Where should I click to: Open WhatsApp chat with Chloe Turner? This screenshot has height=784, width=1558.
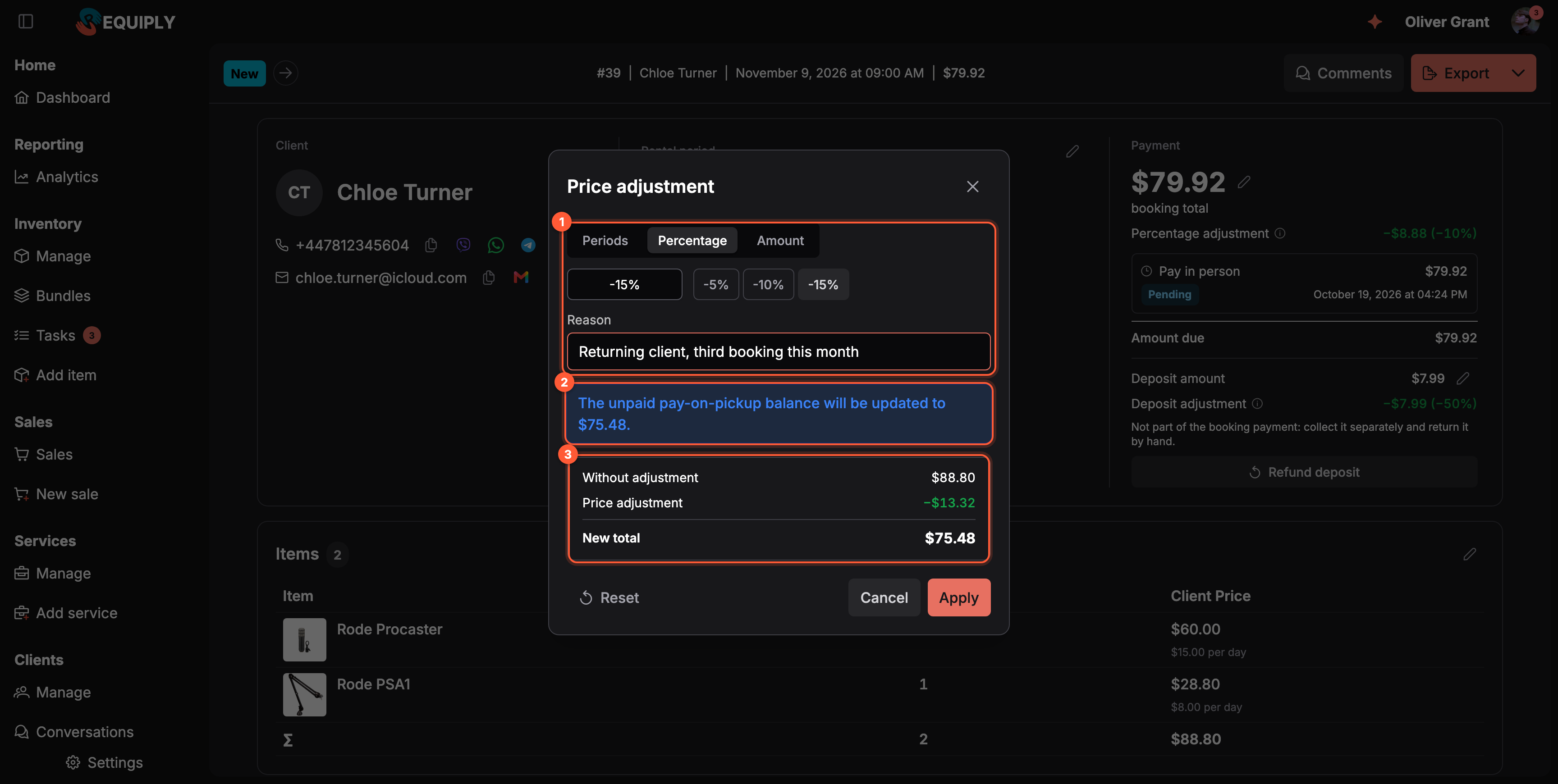(495, 245)
